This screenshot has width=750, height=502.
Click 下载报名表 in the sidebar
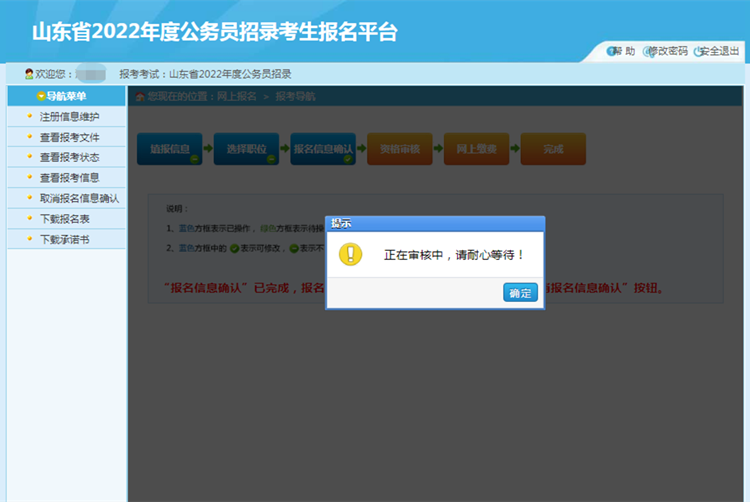(65, 218)
